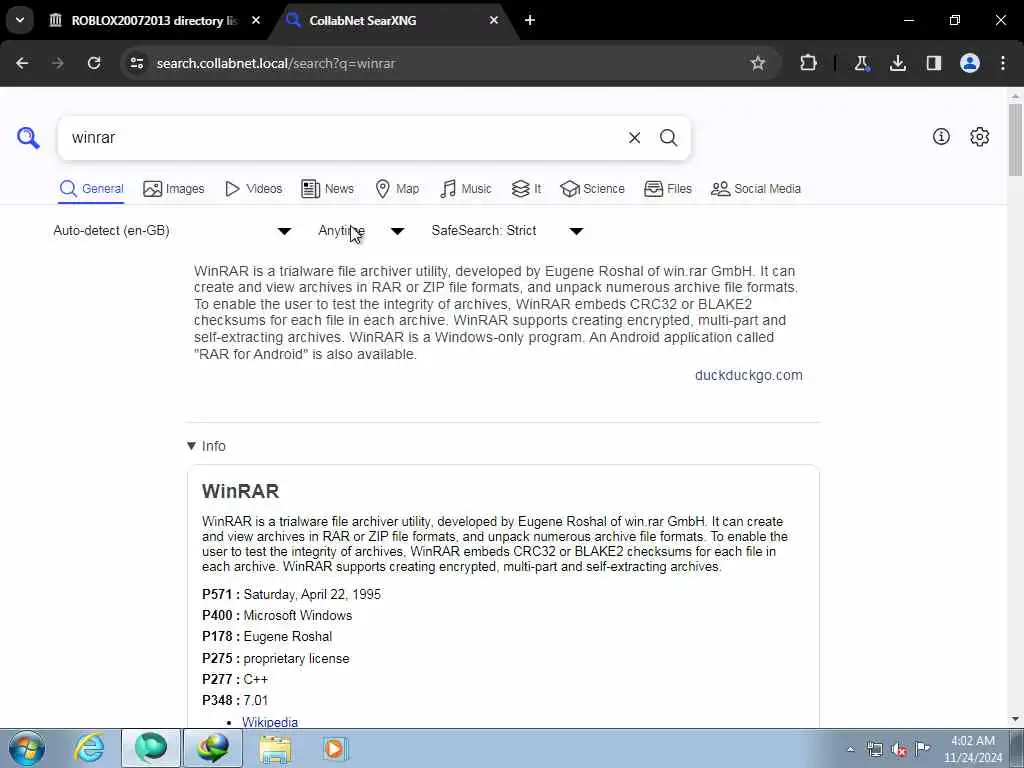
Task: Click the scrollbar down arrow
Action: [1016, 719]
